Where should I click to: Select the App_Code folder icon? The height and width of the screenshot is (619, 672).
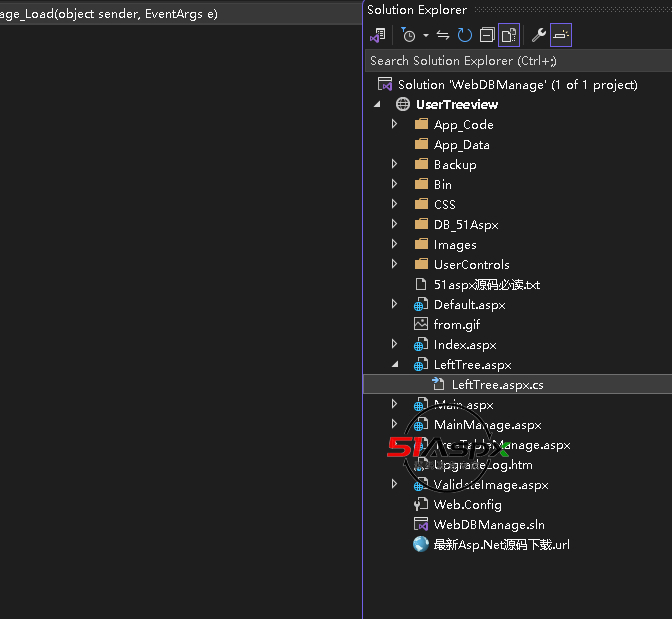click(421, 124)
